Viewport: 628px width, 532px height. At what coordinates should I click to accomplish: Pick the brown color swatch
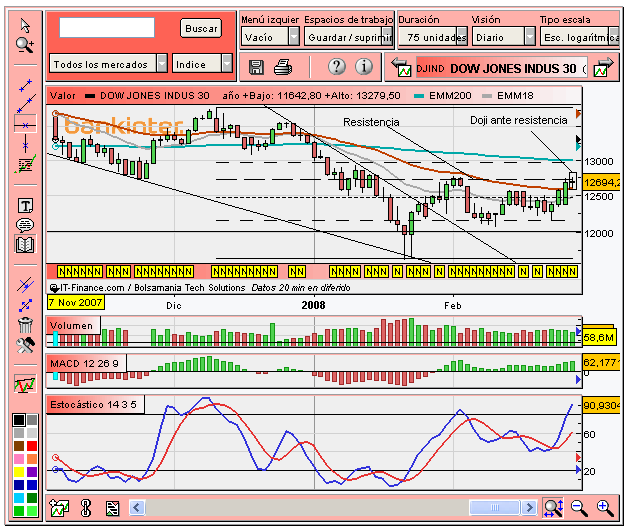pos(19,446)
